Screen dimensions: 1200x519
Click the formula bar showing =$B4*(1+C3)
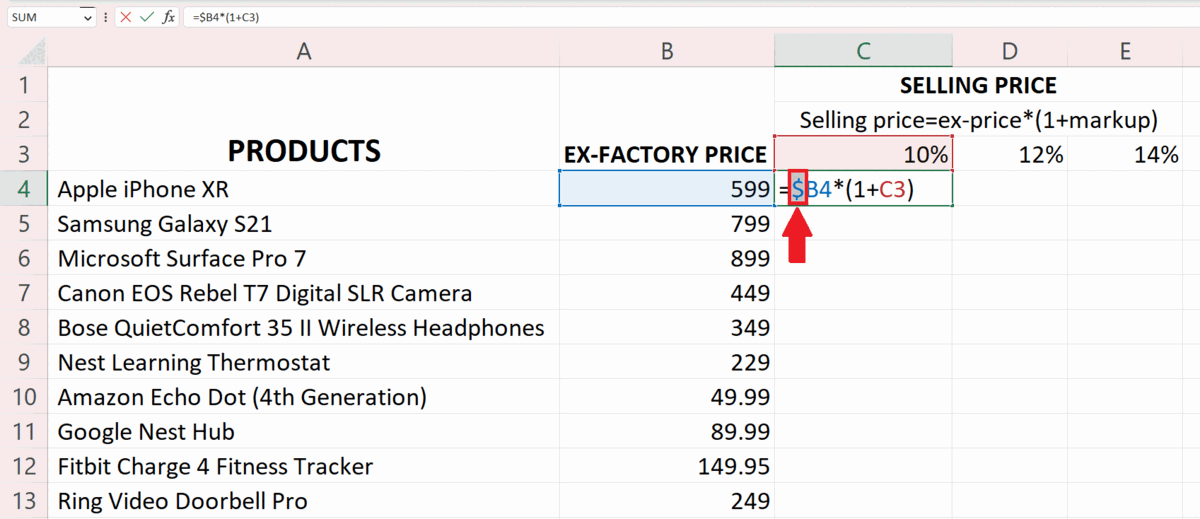690,17
